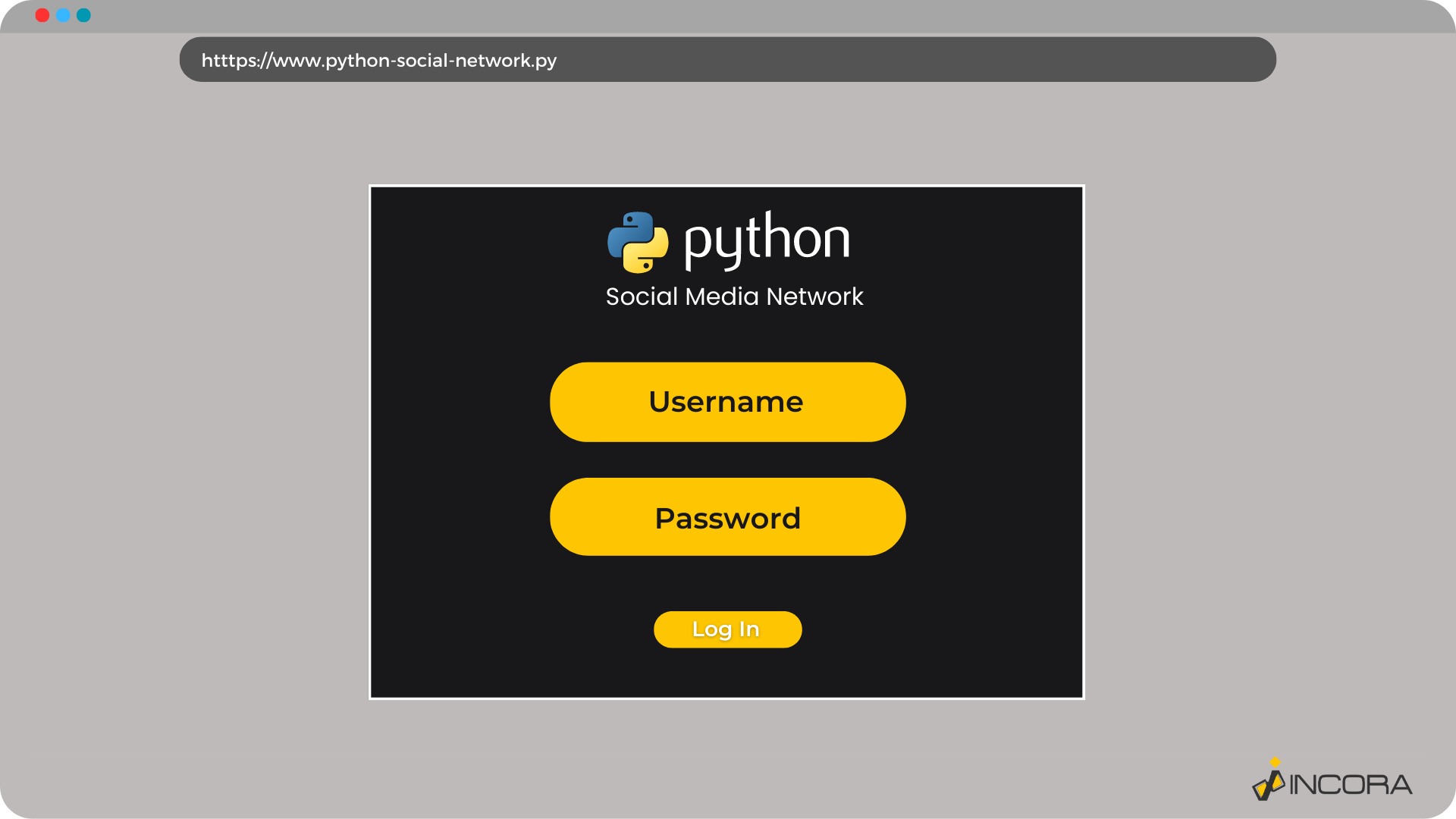
Task: Focus the browser address bar URL
Action: click(x=728, y=60)
